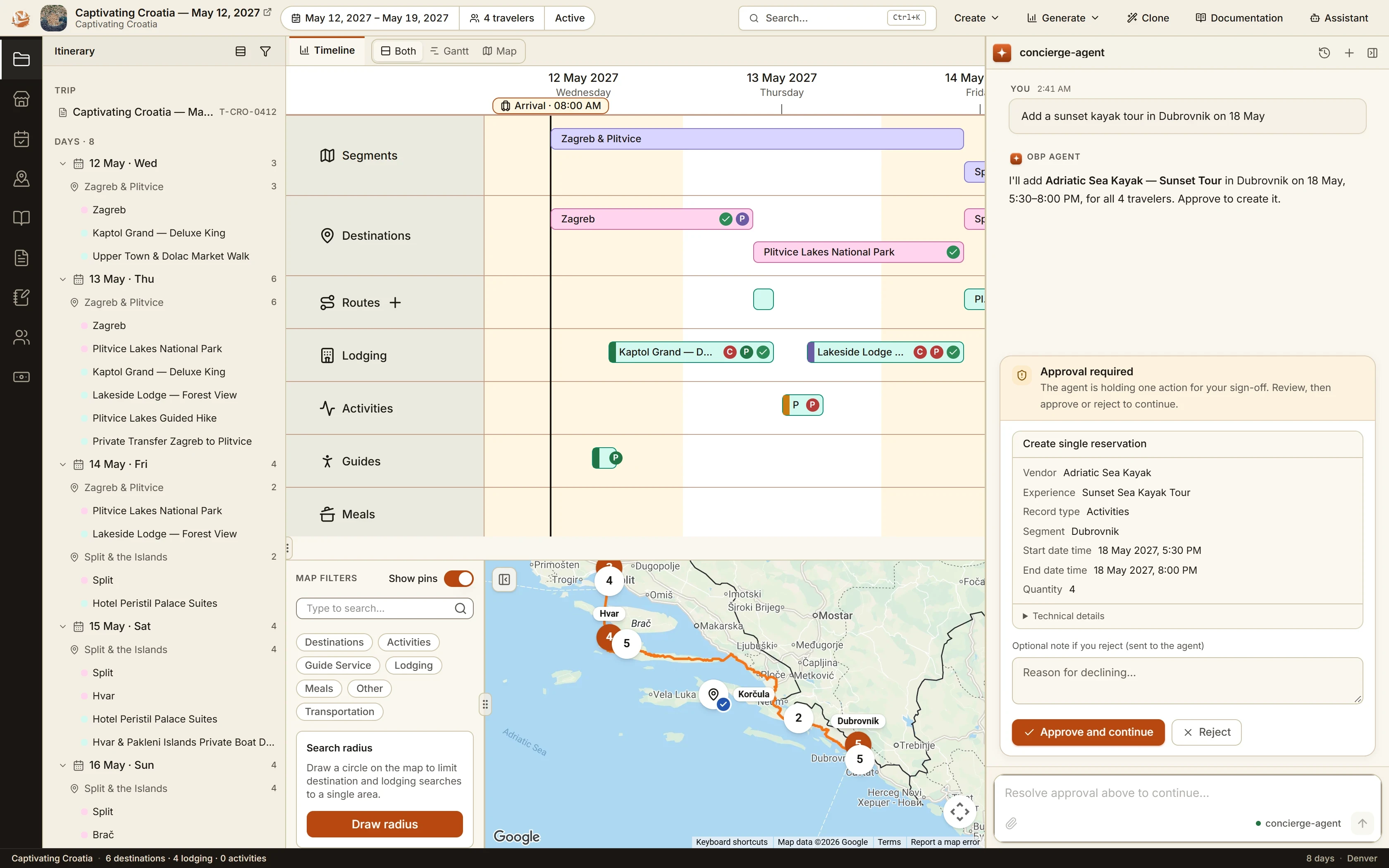The height and width of the screenshot is (868, 1389).
Task: Open the Generate dropdown menu
Action: [x=1062, y=18]
